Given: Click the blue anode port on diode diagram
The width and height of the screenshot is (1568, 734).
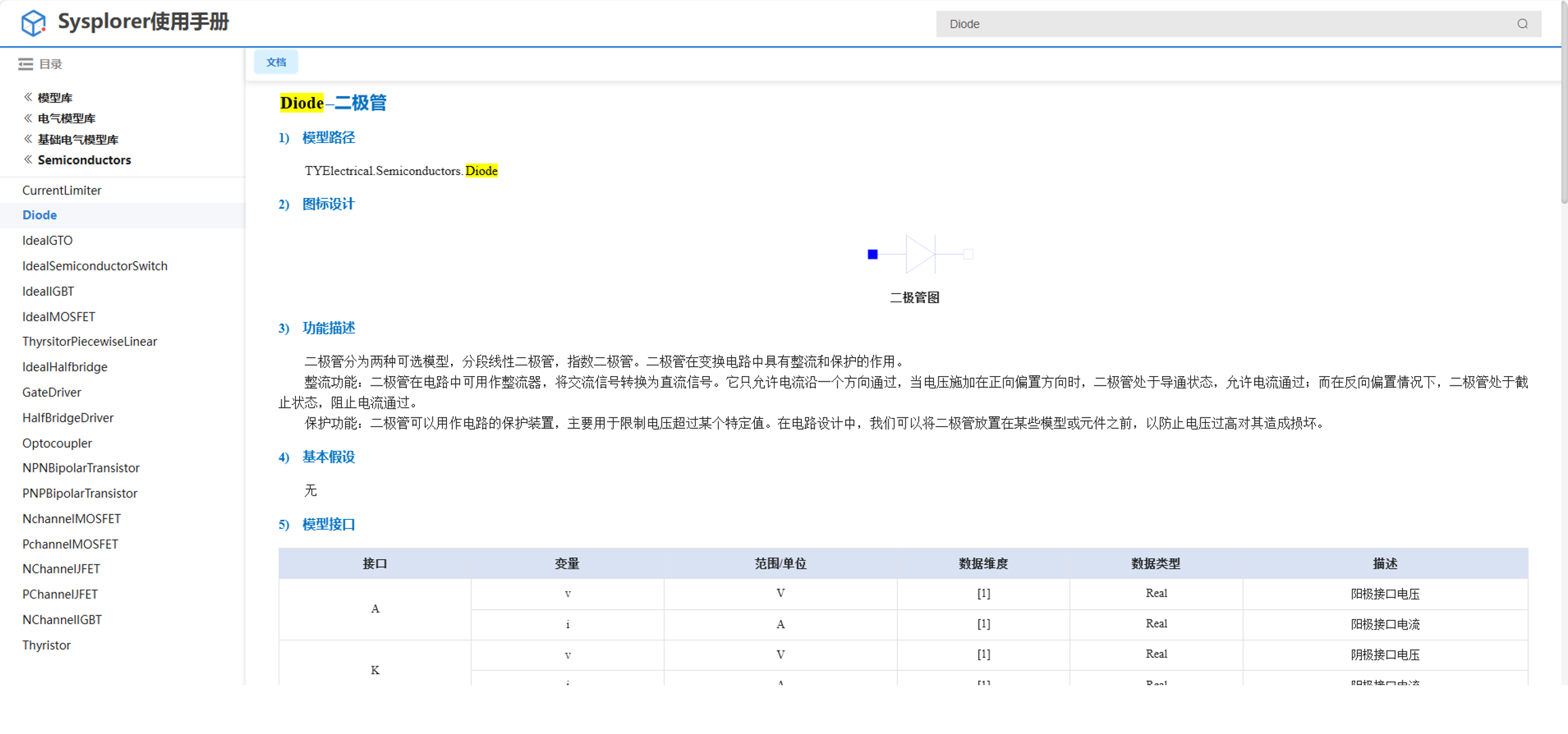Looking at the screenshot, I should click(873, 254).
